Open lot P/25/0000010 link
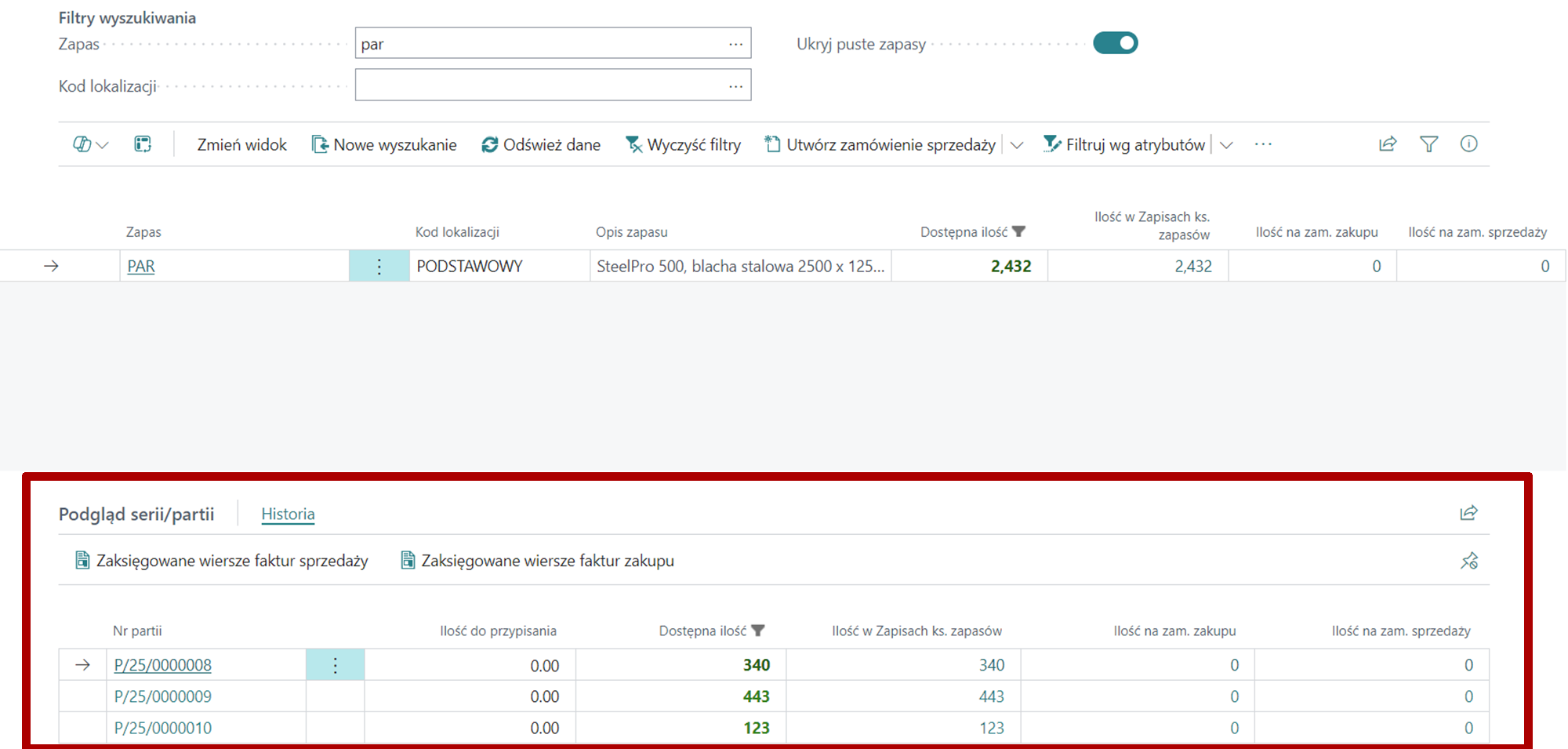The width and height of the screenshot is (1568, 749). coord(163,728)
